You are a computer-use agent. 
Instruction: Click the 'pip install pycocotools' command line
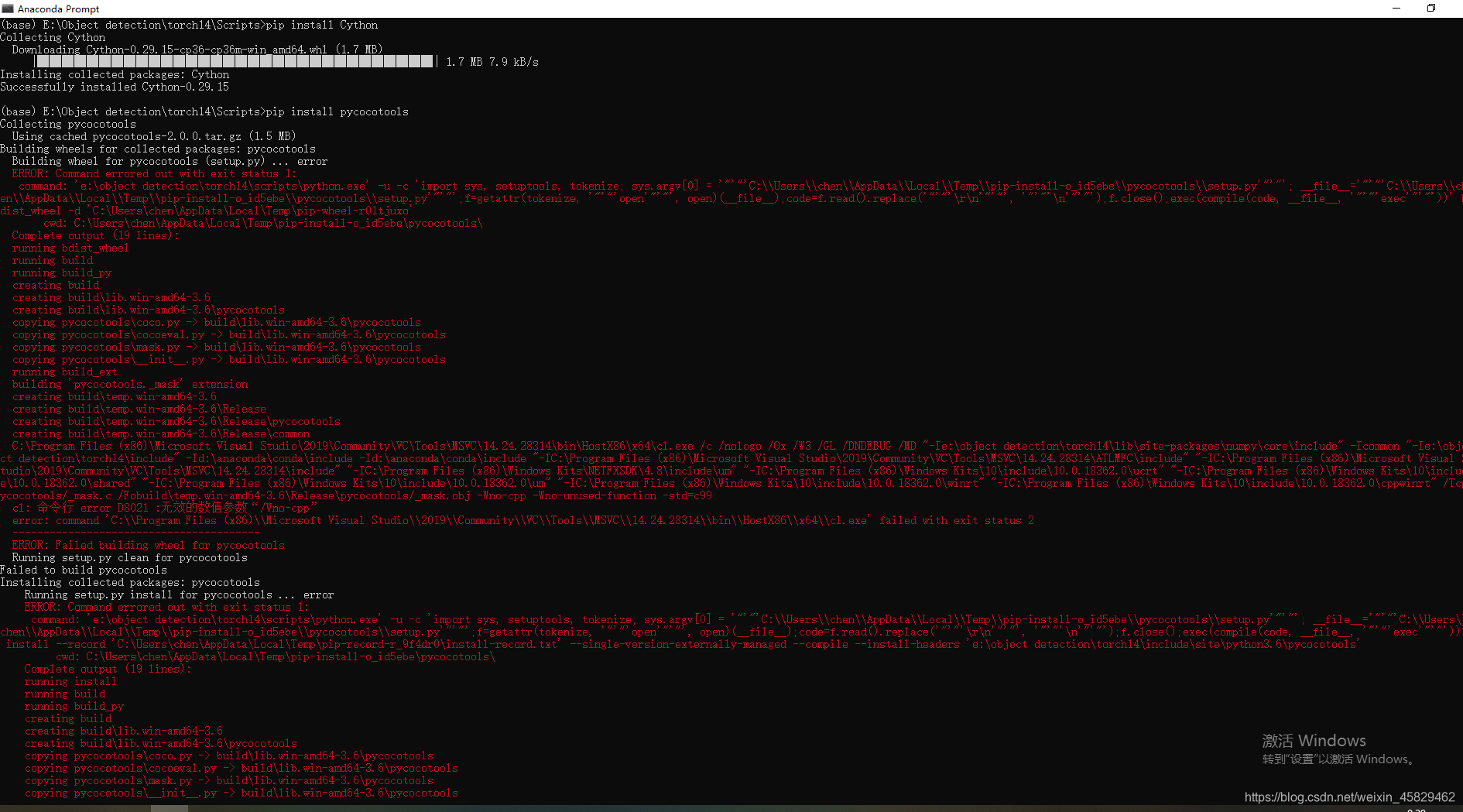tap(204, 111)
